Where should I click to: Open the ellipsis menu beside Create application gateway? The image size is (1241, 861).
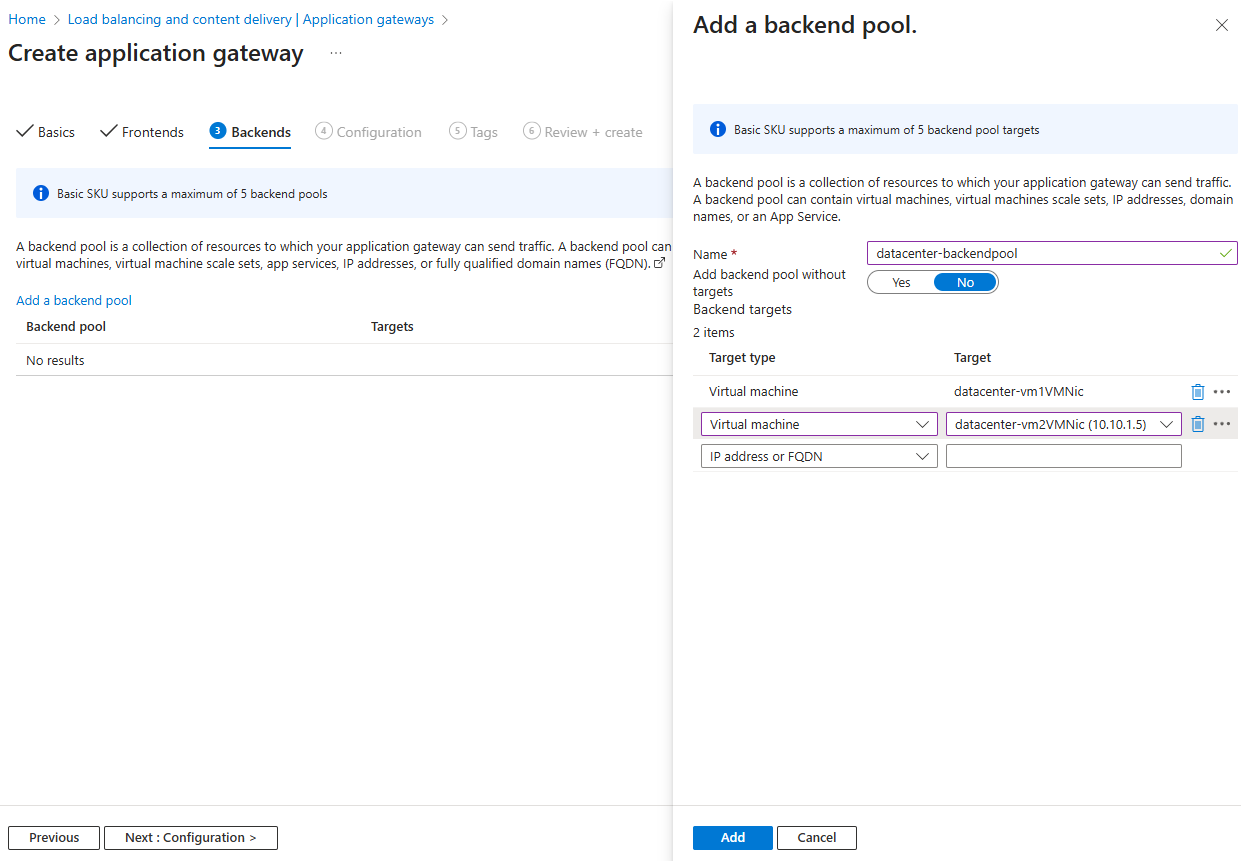[336, 53]
